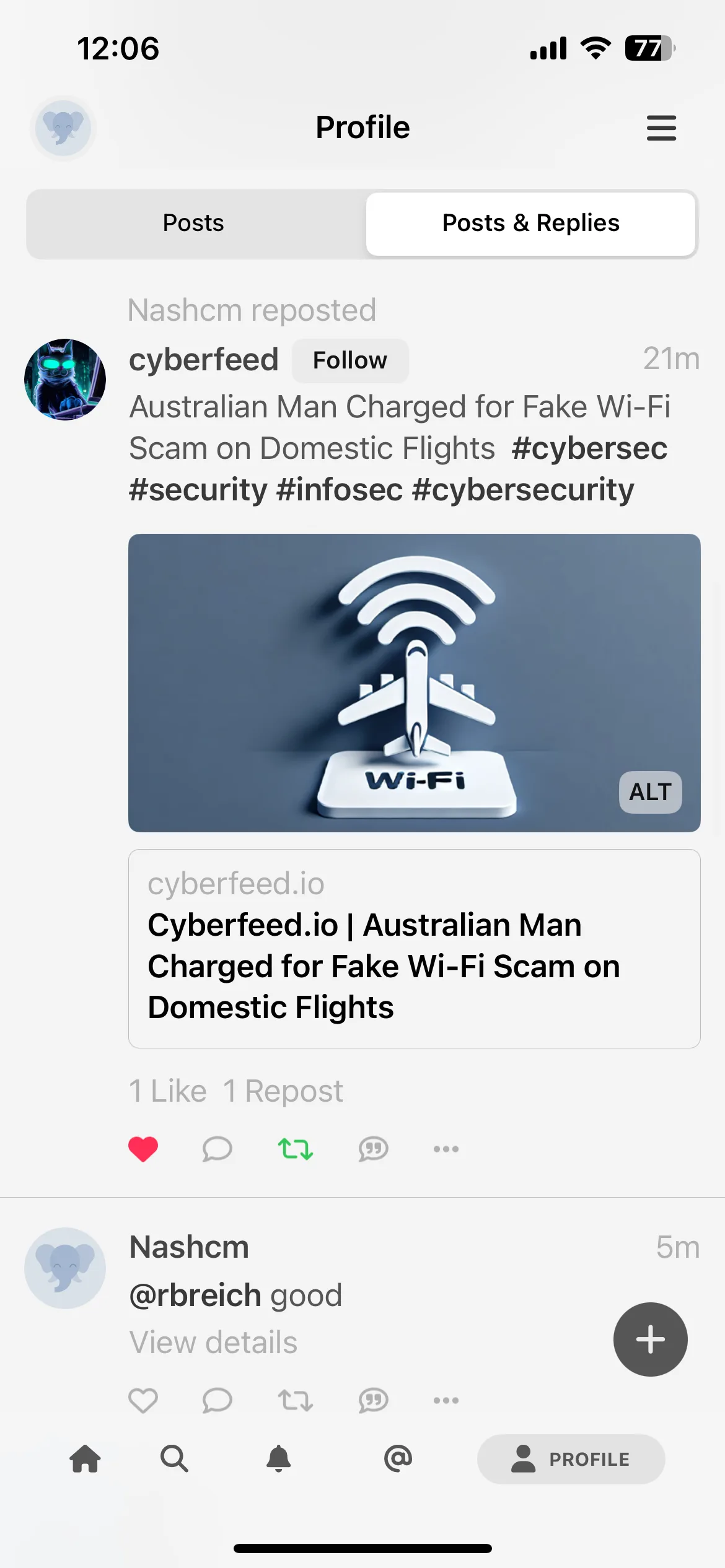Open the Wi-Fi airplane image
The image size is (725, 1568).
(415, 682)
